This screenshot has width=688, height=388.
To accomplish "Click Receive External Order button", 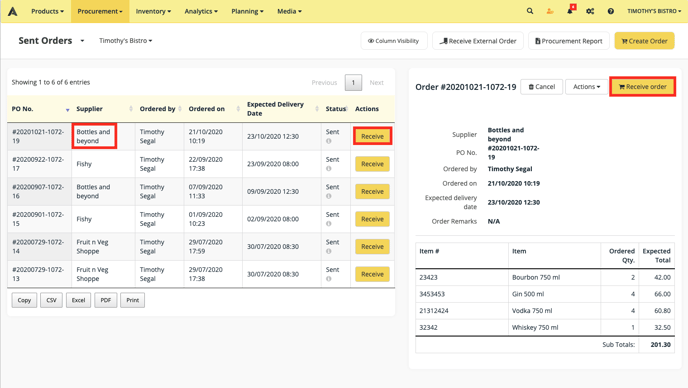I will pyautogui.click(x=478, y=41).
